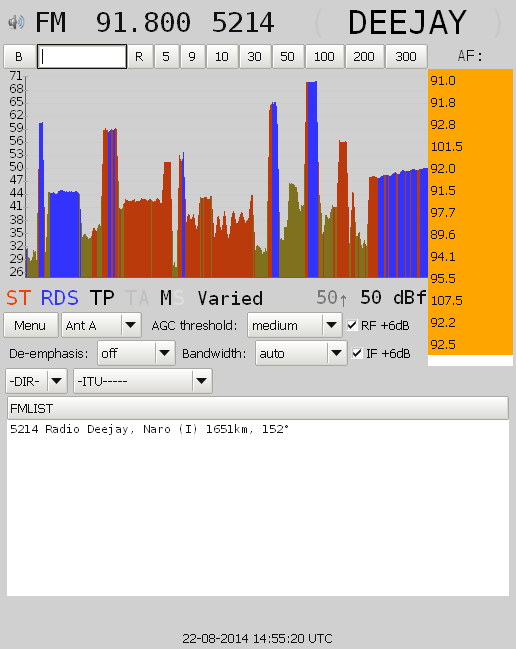Open the Bandwidth auto dropdown
The image size is (516, 649).
tap(301, 353)
